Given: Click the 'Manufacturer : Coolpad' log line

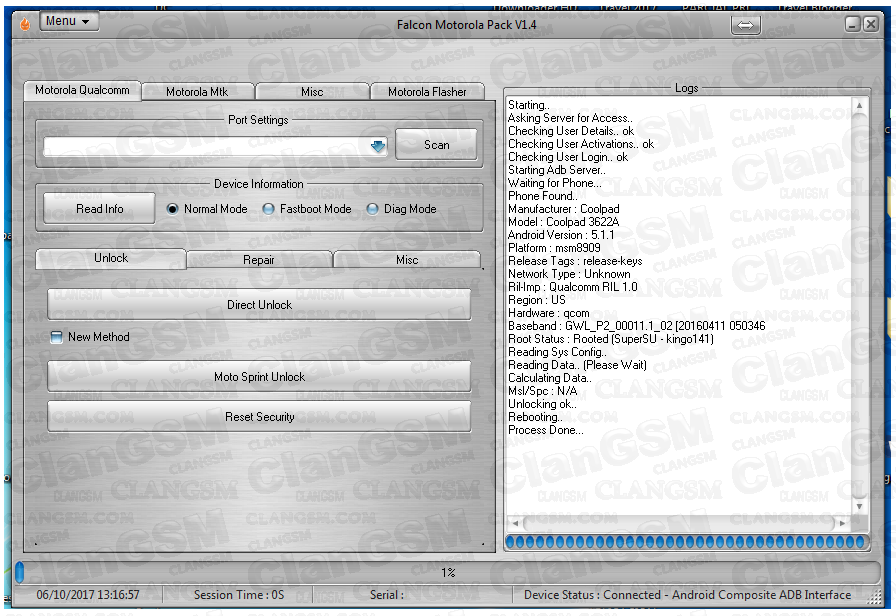Looking at the screenshot, I should pyautogui.click(x=563, y=209).
